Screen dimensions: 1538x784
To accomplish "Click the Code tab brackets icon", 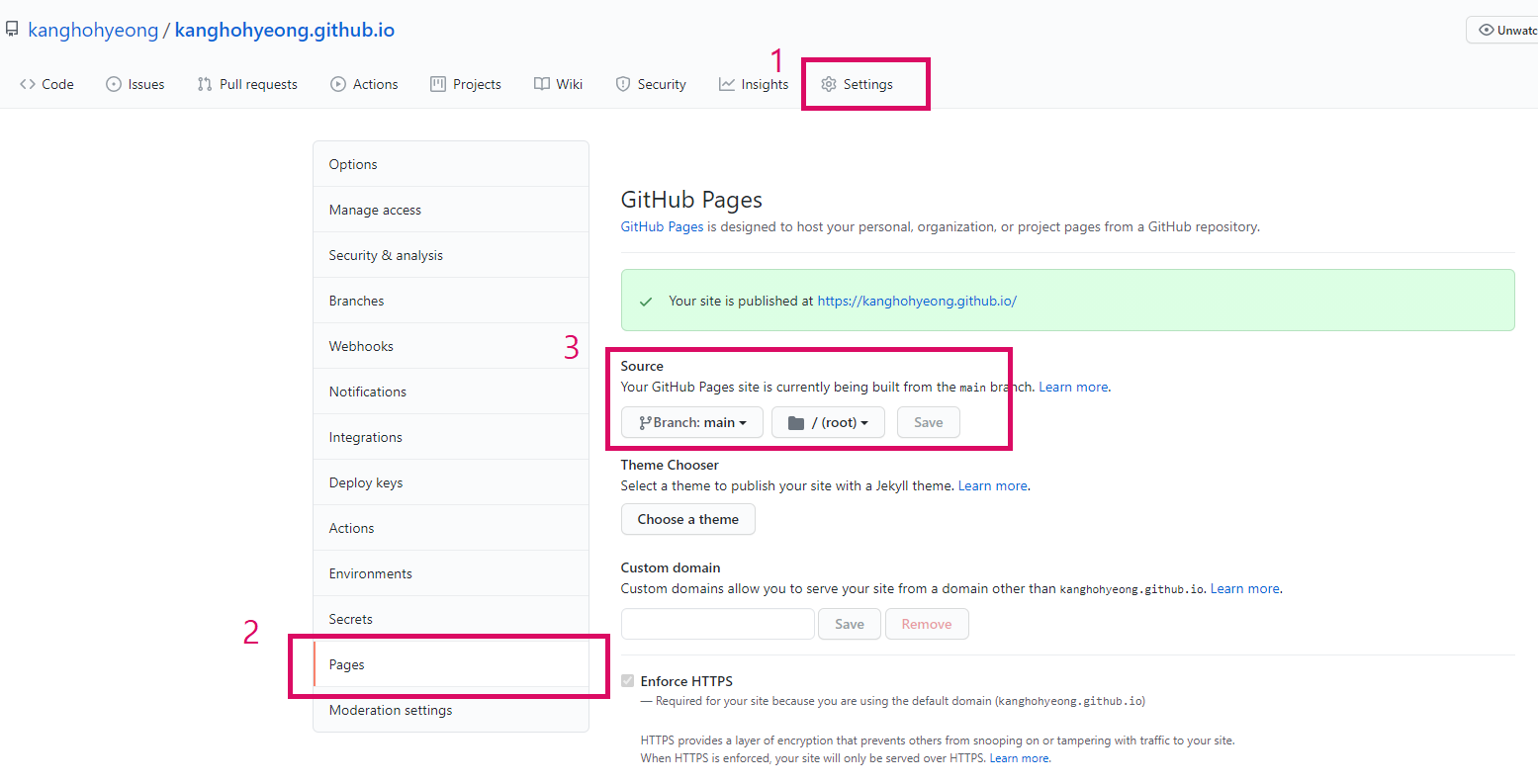I will (x=28, y=84).
